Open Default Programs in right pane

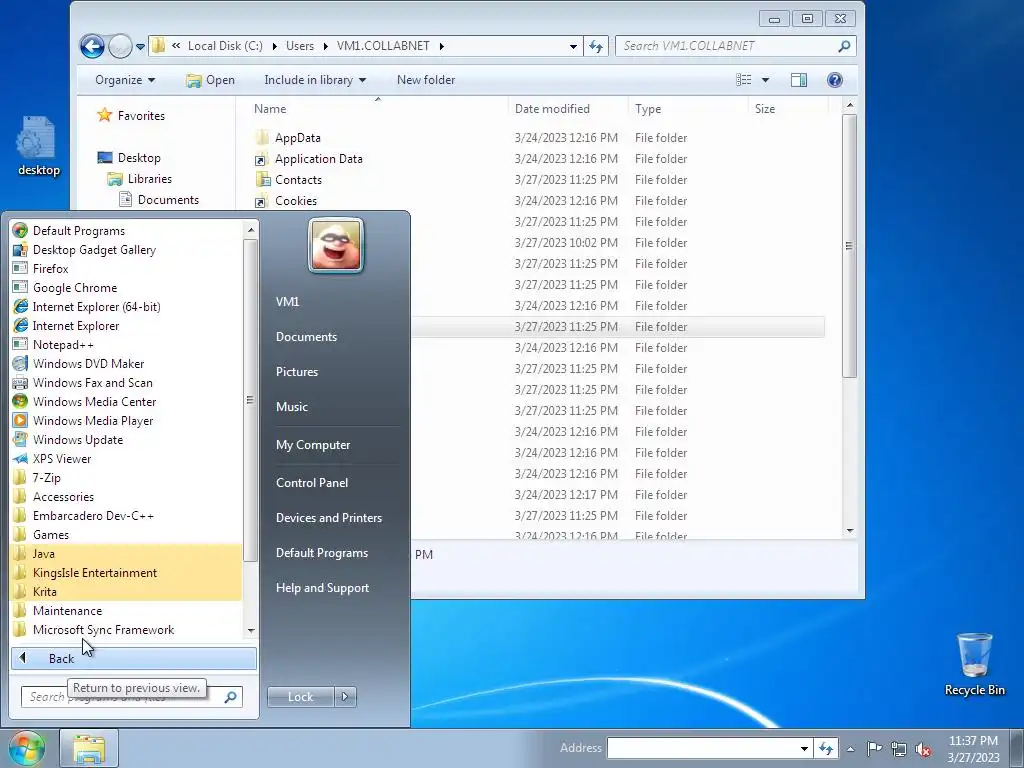point(321,552)
